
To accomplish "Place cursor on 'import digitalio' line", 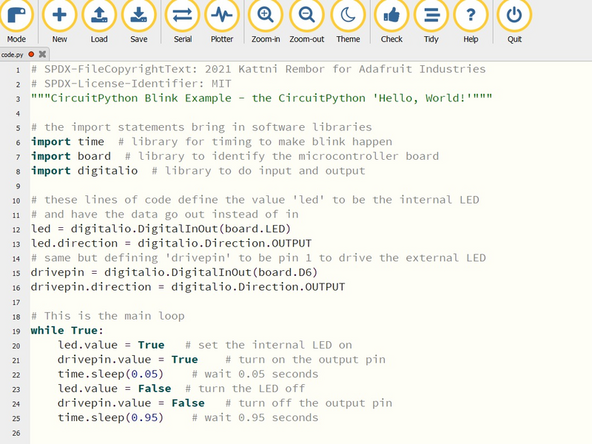I will (x=198, y=171).
